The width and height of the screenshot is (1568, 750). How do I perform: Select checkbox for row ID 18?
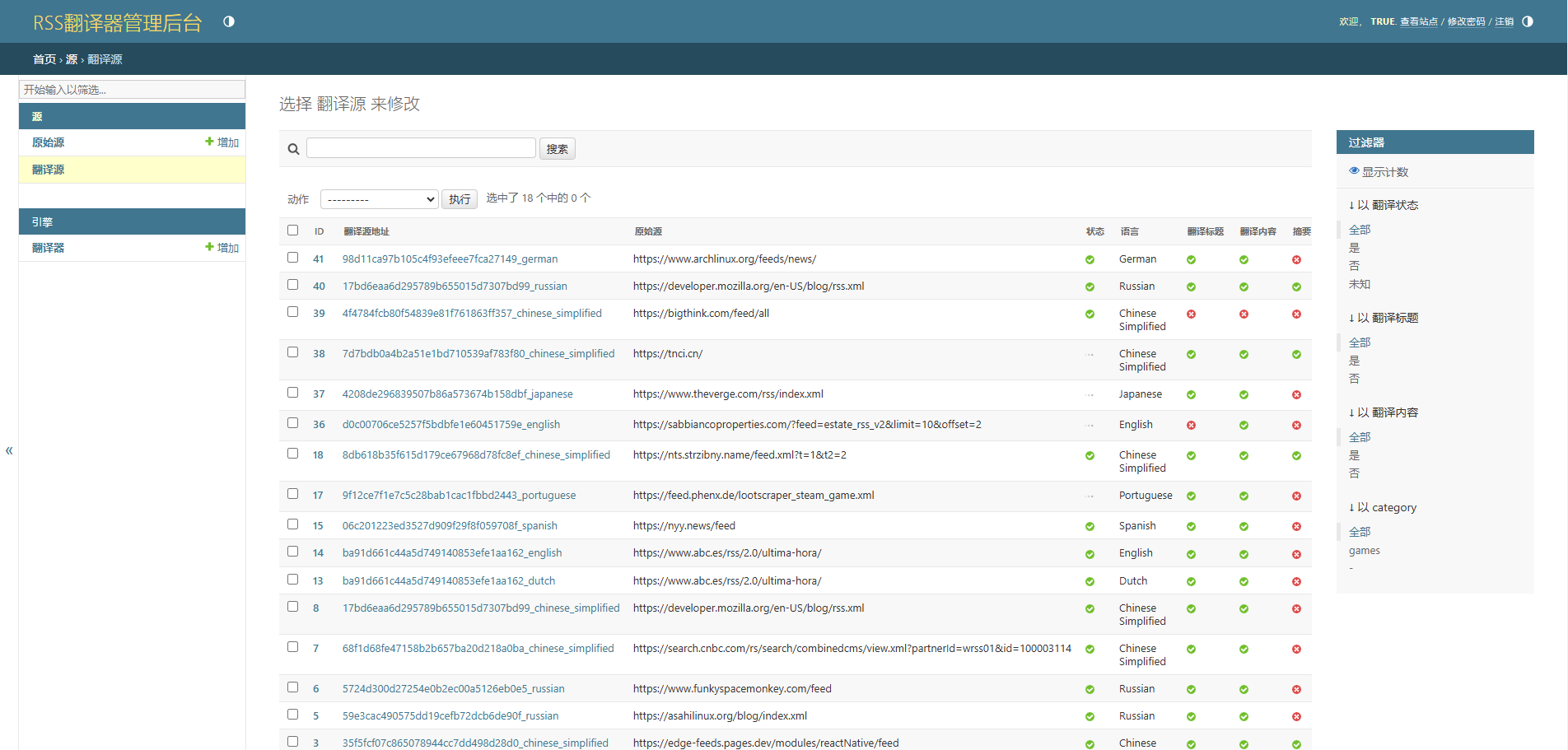292,454
